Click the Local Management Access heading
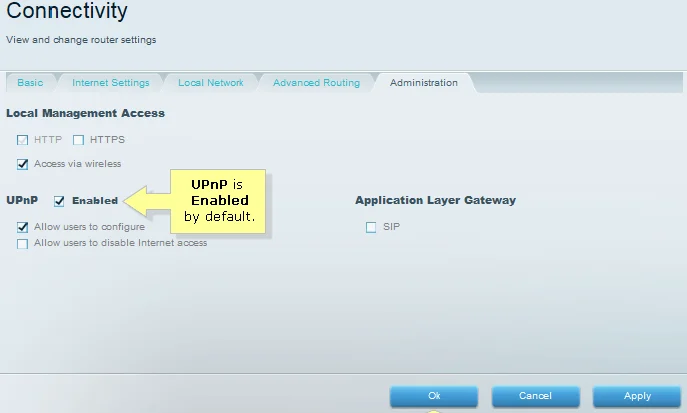Screen dimensions: 687x413 [85, 113]
